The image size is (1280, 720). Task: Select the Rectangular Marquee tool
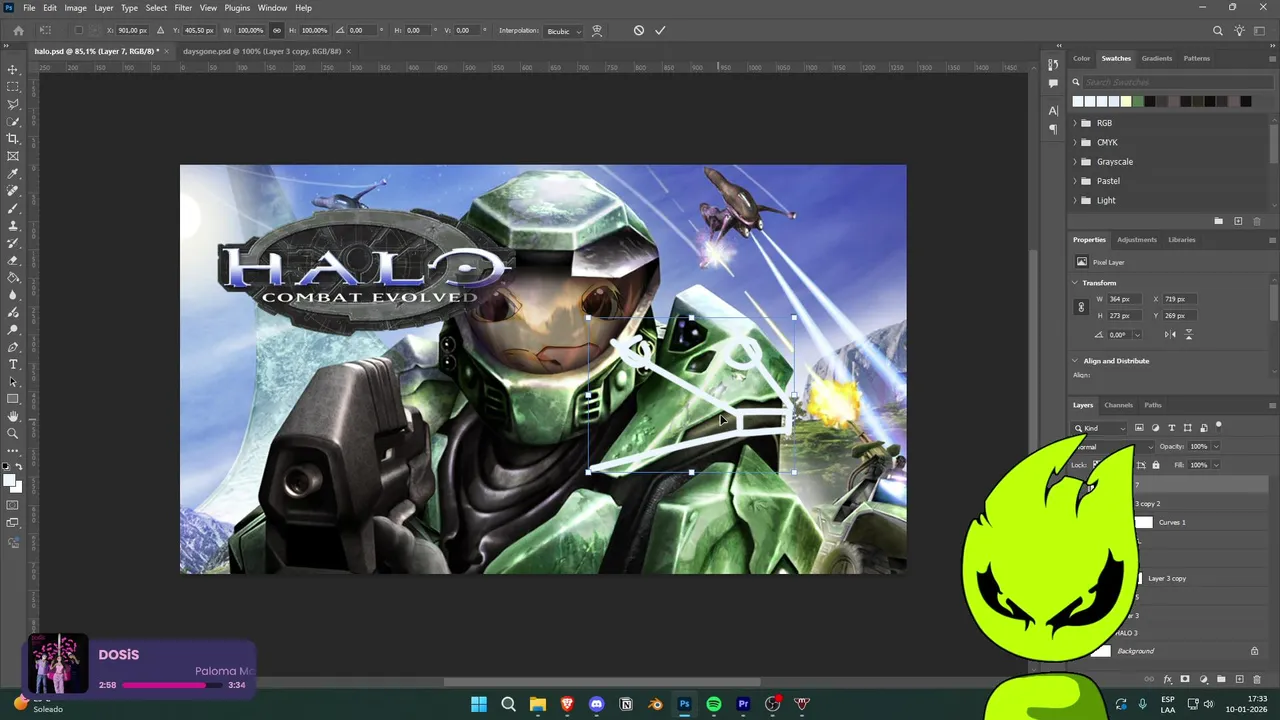[x=13, y=87]
